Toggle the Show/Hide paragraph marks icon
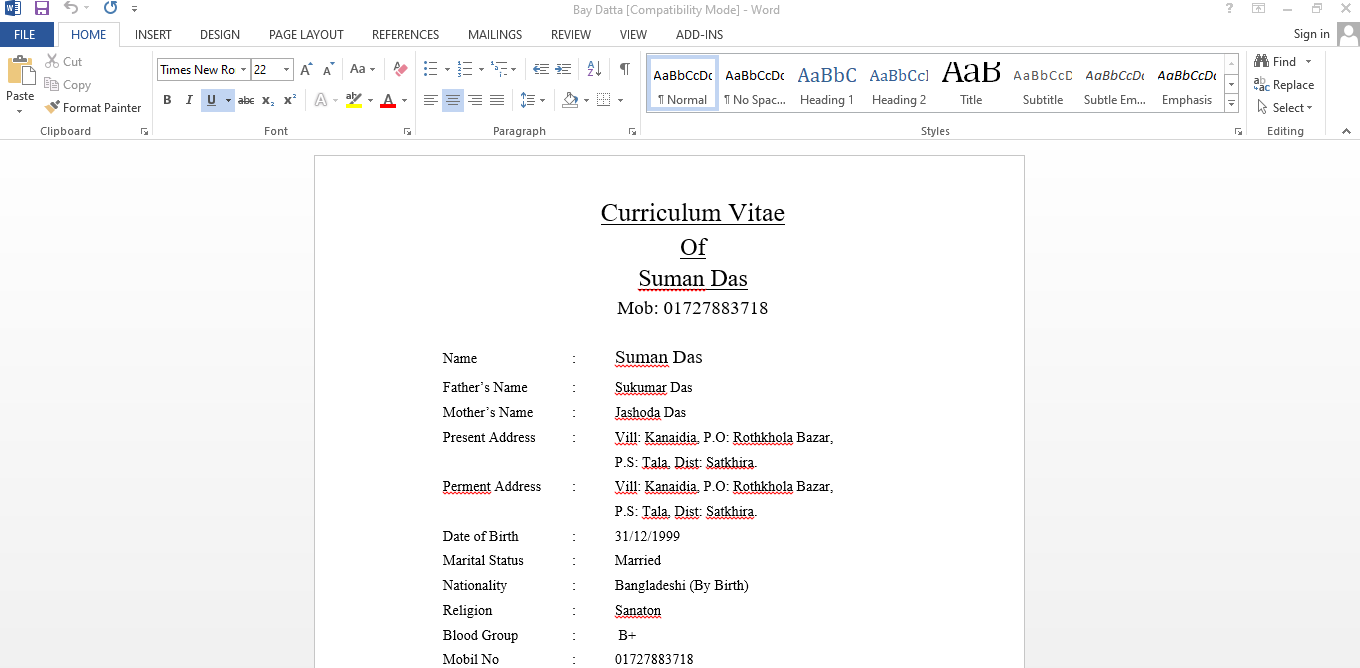Screen dimensions: 1360x668 tap(625, 69)
